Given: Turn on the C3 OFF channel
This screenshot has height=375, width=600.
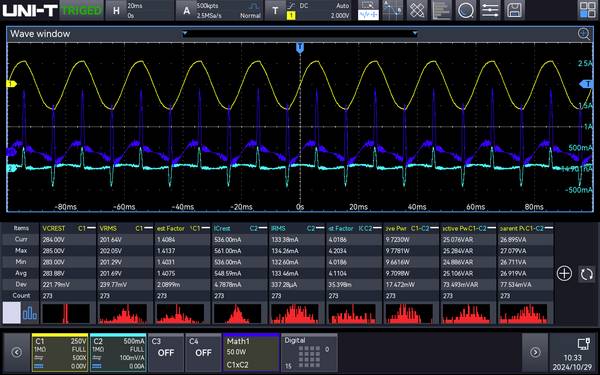Looking at the screenshot, I should 166,353.
